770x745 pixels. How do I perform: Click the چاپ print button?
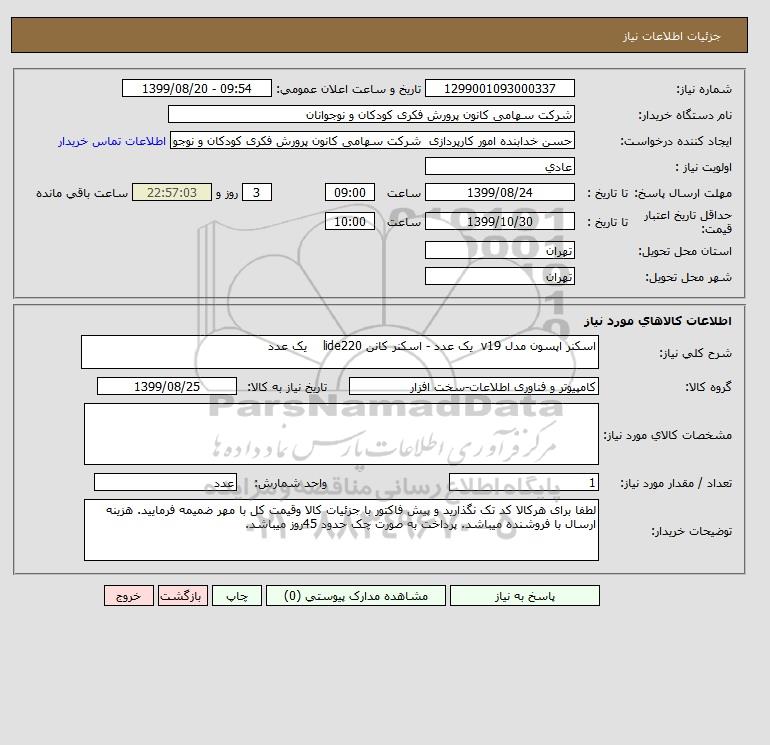click(237, 596)
